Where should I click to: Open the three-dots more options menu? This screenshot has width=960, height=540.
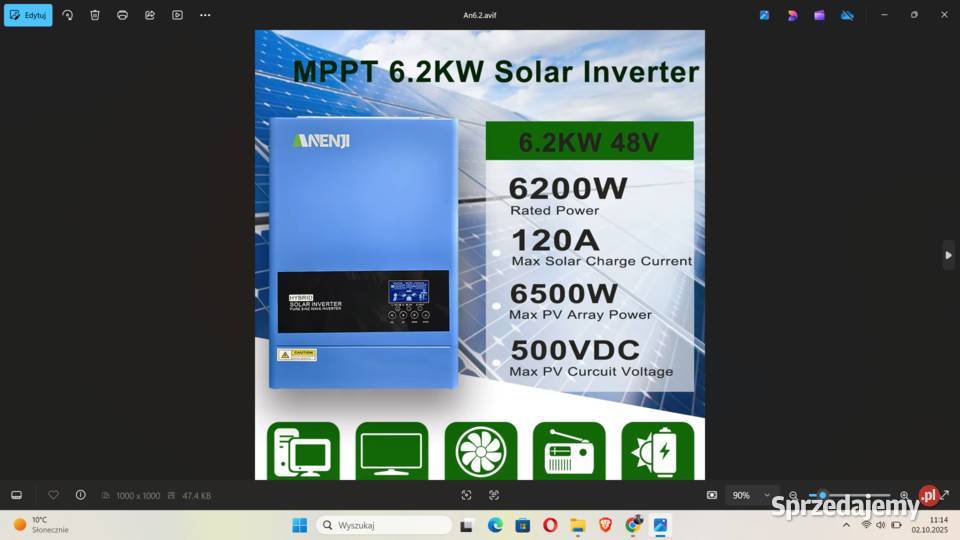click(x=205, y=15)
